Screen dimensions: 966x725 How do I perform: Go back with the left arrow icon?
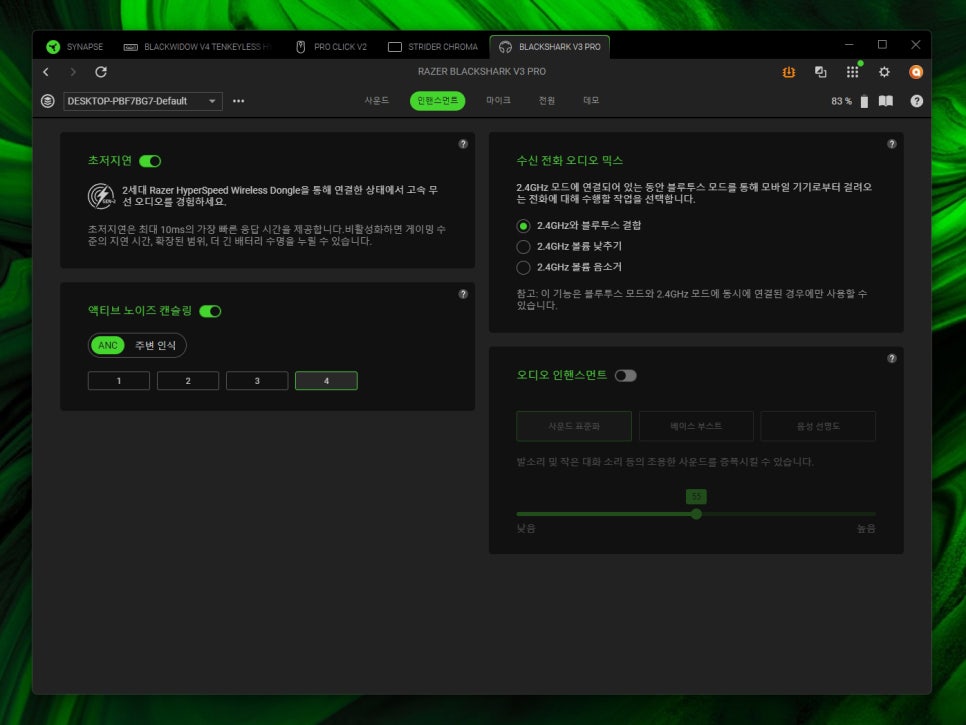pyautogui.click(x=46, y=72)
